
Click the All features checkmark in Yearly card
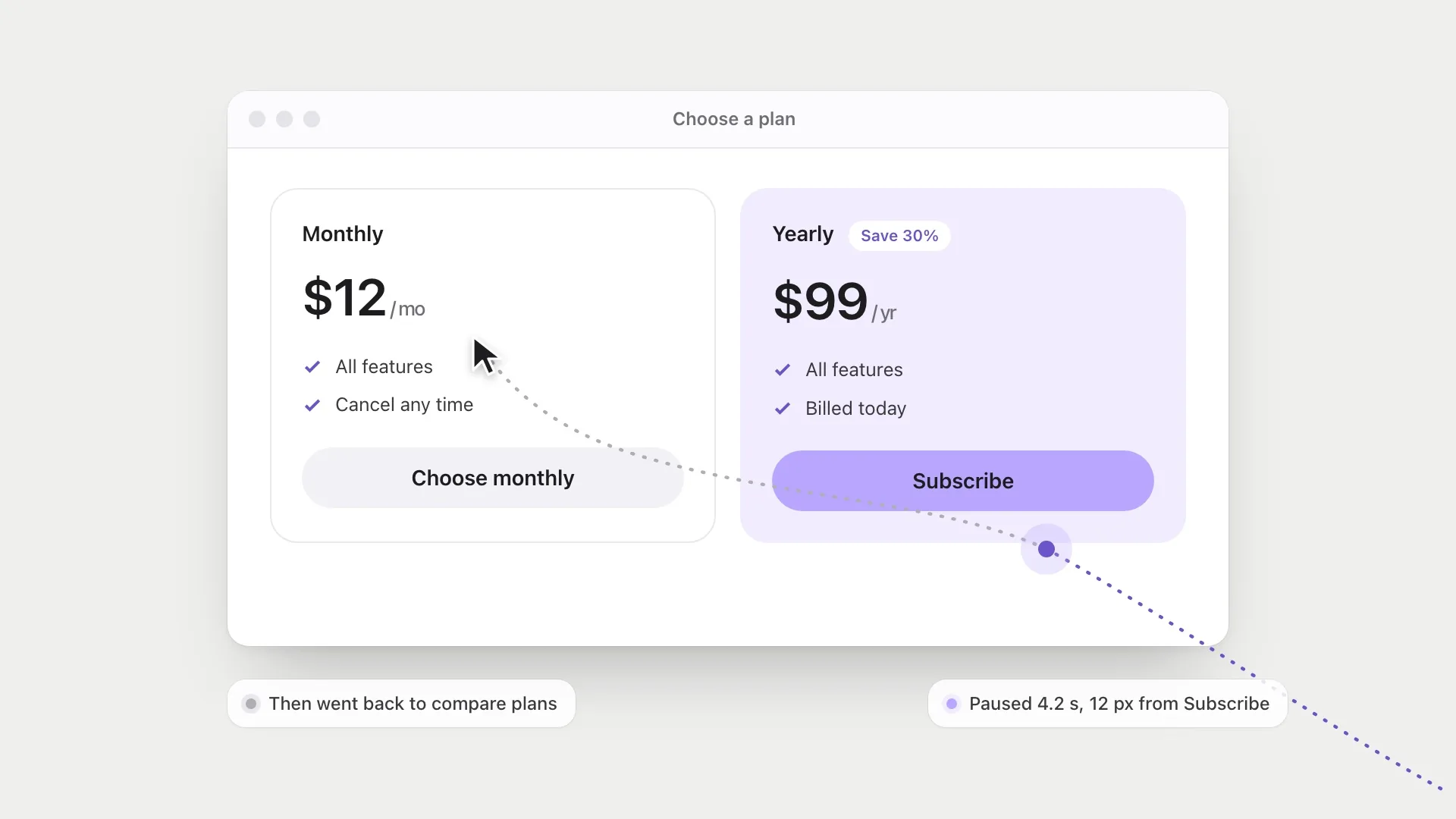click(783, 370)
